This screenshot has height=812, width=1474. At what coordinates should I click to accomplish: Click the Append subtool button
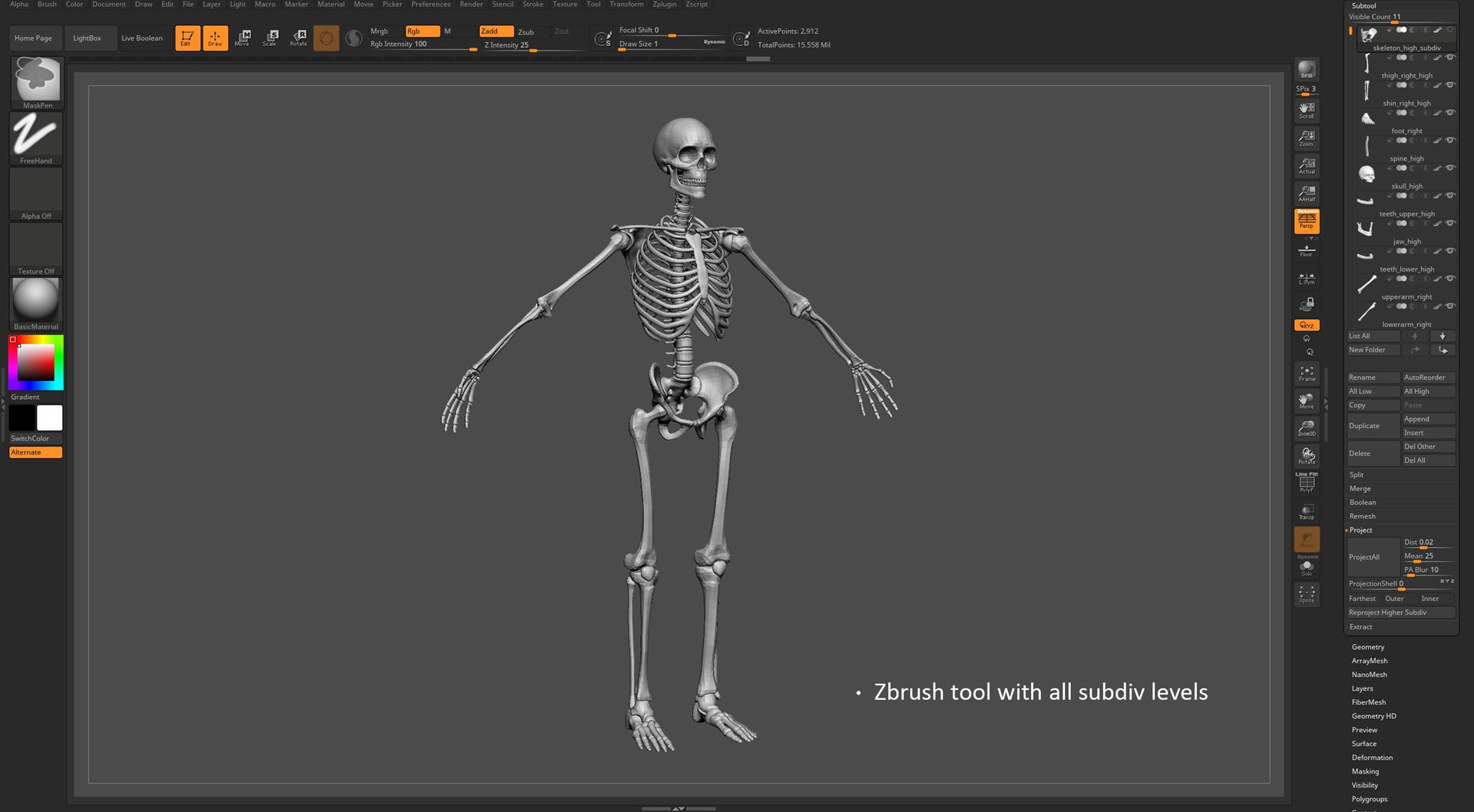(1428, 419)
